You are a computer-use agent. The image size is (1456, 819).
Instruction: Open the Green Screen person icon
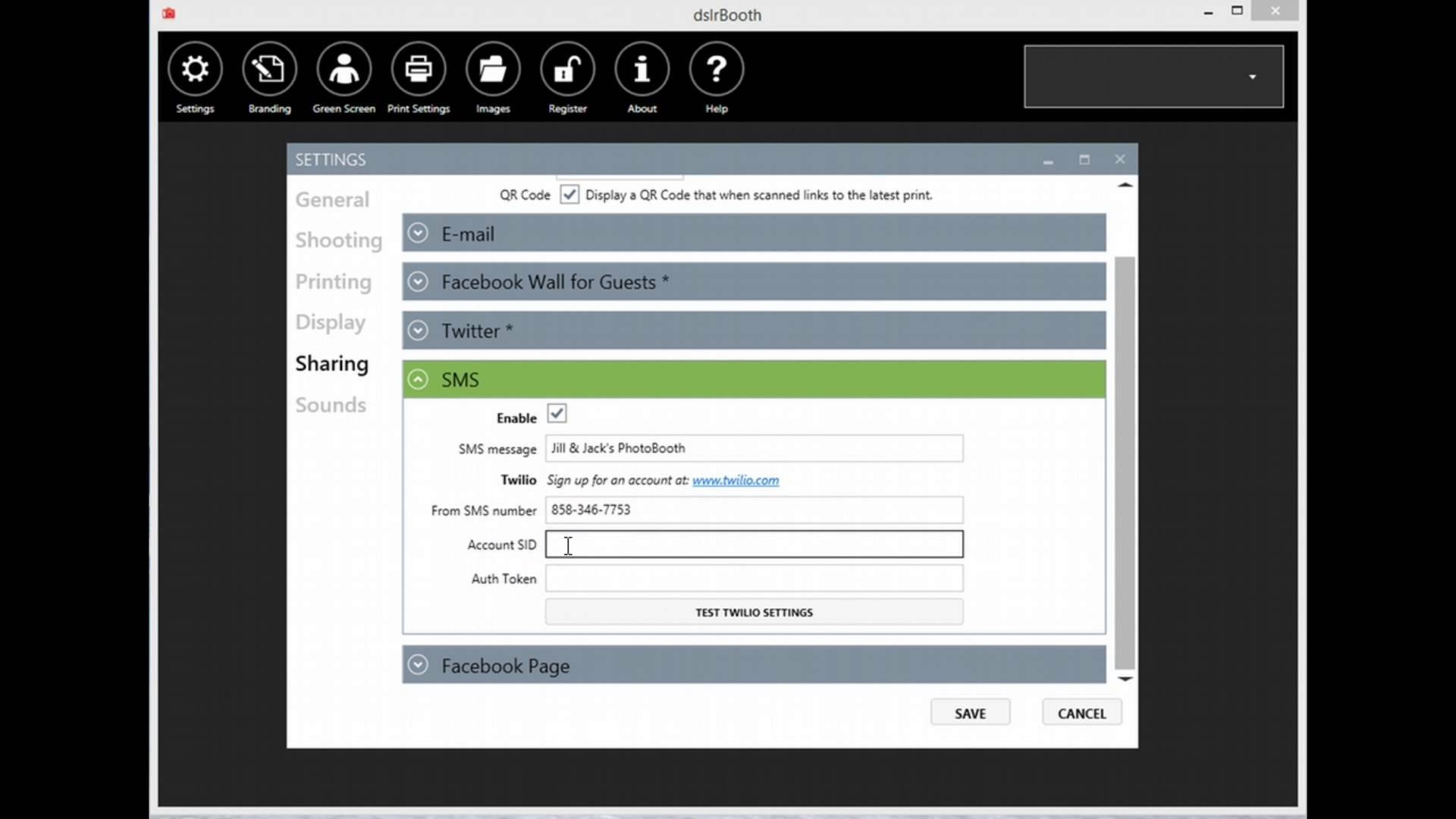pyautogui.click(x=344, y=69)
